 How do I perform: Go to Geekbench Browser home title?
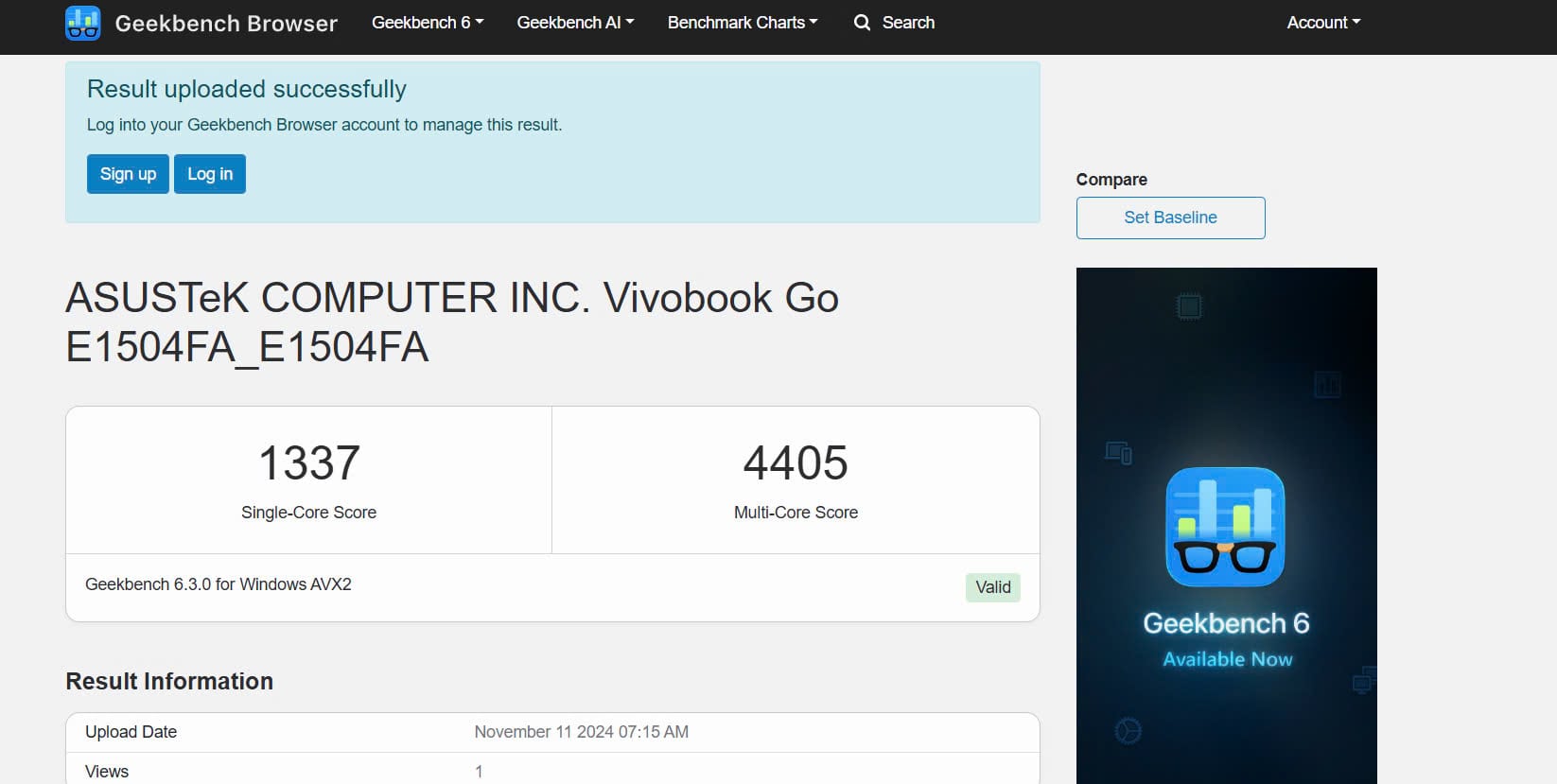tap(226, 24)
